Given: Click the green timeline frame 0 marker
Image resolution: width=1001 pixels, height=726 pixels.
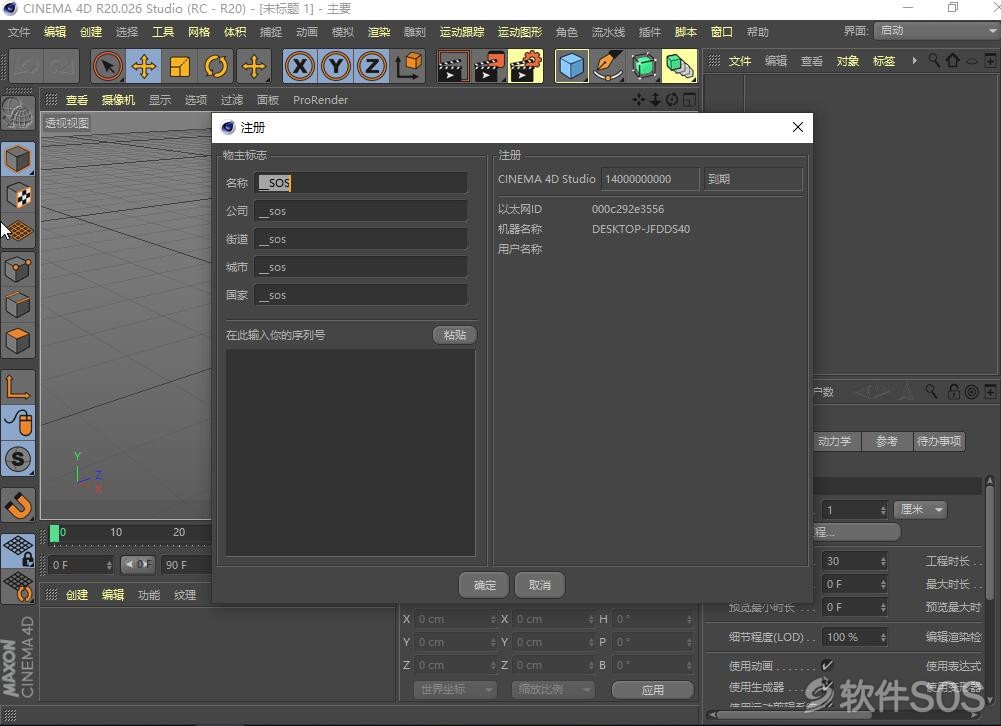Looking at the screenshot, I should pyautogui.click(x=55, y=533).
